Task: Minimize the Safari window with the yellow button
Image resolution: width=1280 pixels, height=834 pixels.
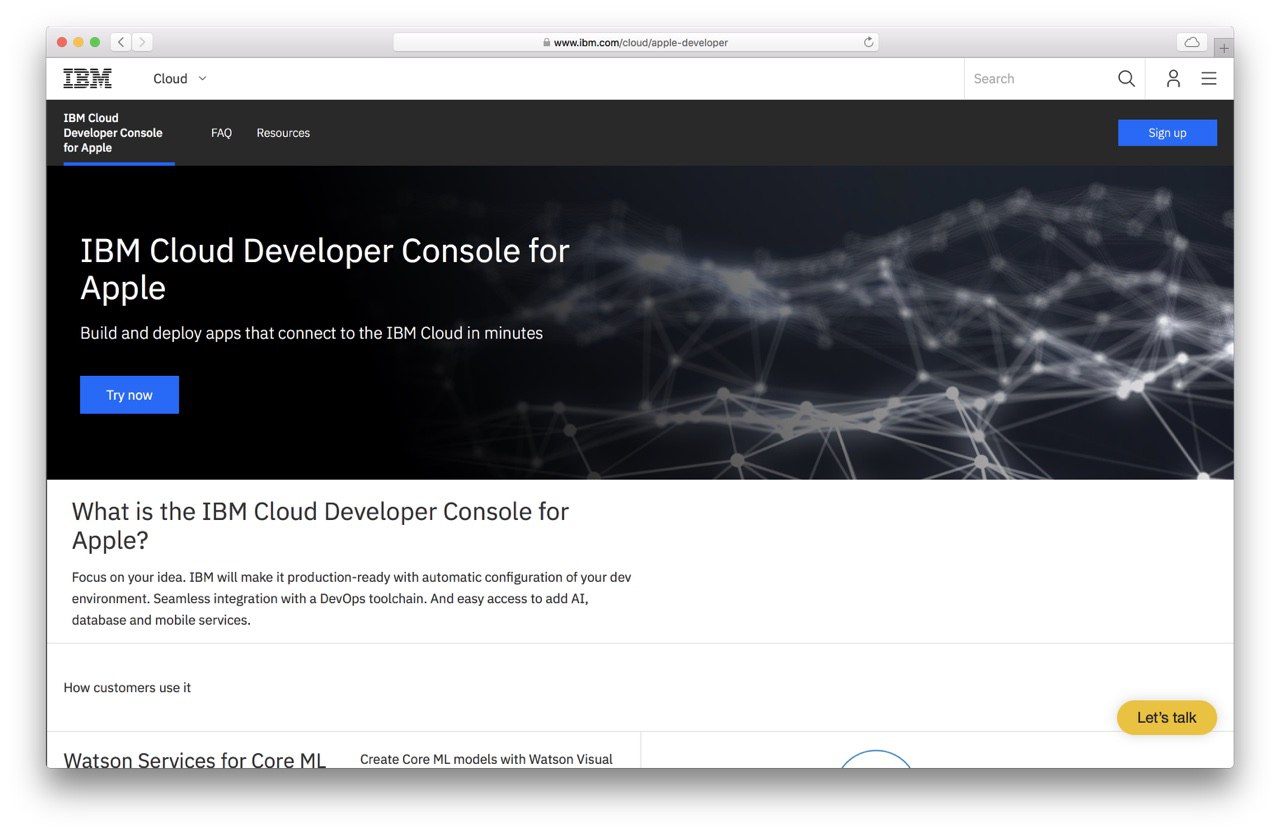Action: point(79,42)
